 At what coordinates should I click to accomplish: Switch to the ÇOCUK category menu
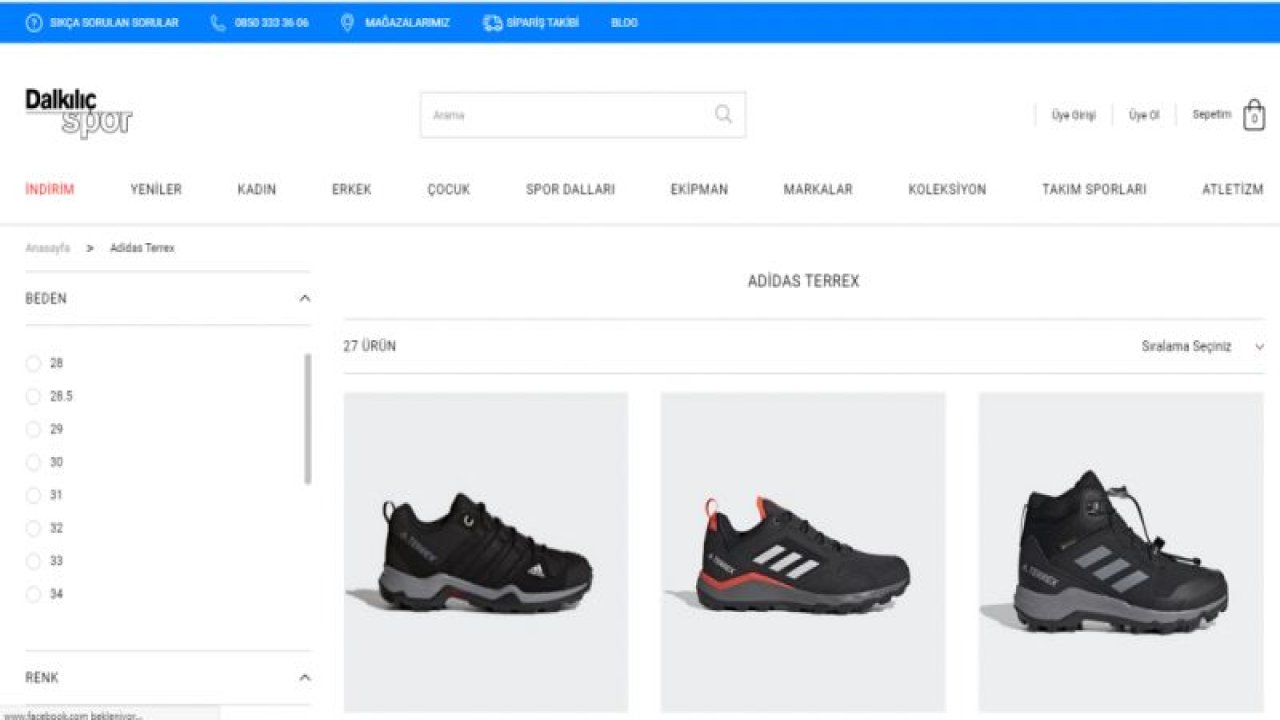click(x=449, y=188)
